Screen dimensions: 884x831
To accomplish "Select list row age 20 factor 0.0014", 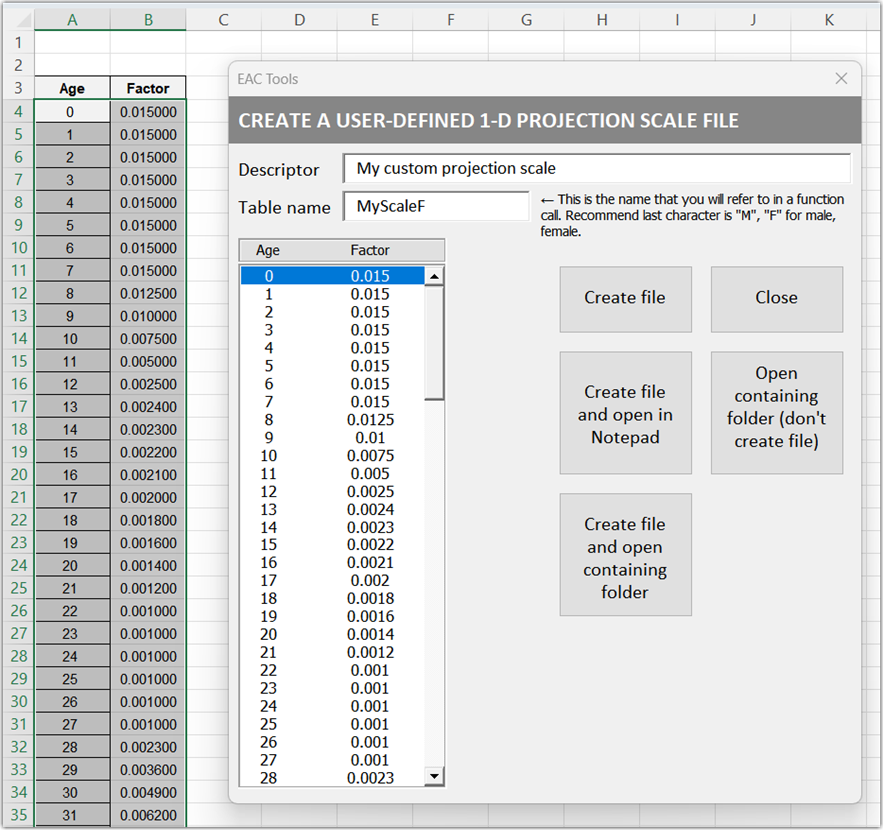I will click(x=332, y=635).
